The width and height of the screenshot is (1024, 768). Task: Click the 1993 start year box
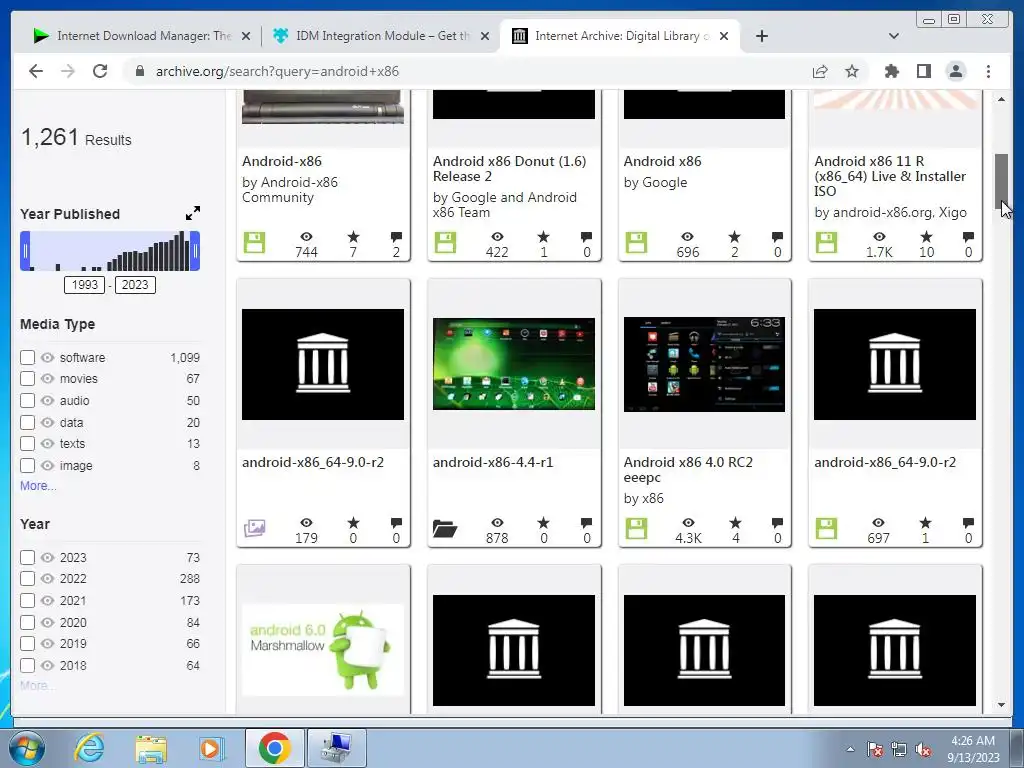click(84, 285)
